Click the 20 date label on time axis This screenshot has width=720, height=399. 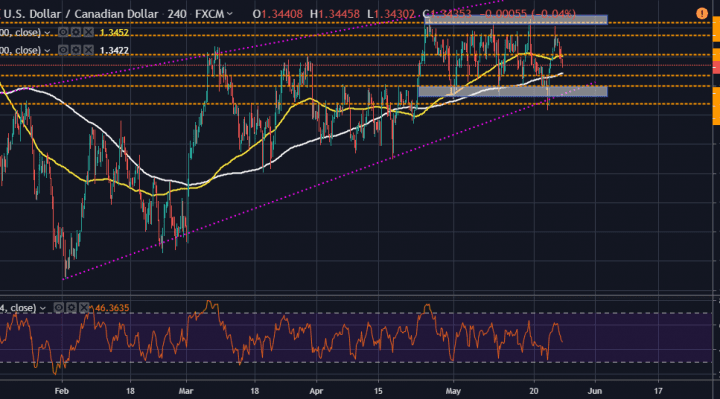click(x=534, y=391)
